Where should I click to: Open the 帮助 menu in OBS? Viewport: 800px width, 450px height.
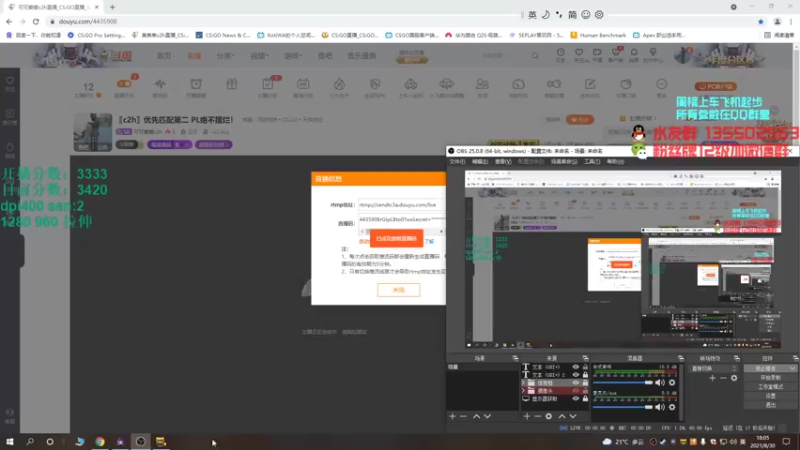(615, 162)
